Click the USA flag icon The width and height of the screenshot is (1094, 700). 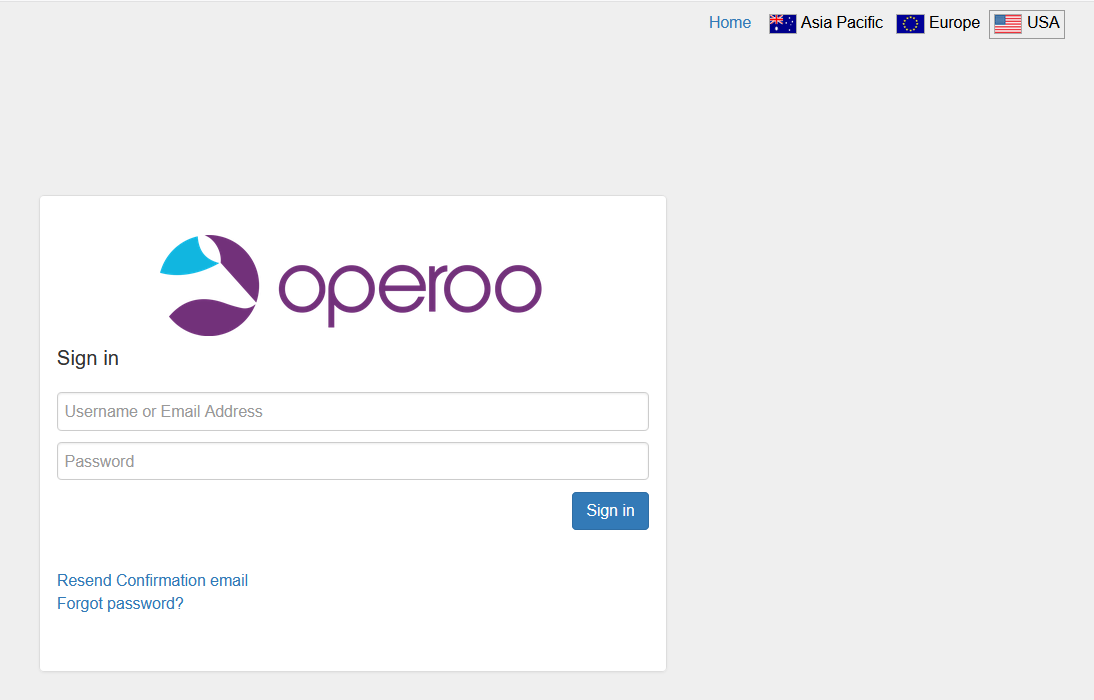pyautogui.click(x=1007, y=24)
